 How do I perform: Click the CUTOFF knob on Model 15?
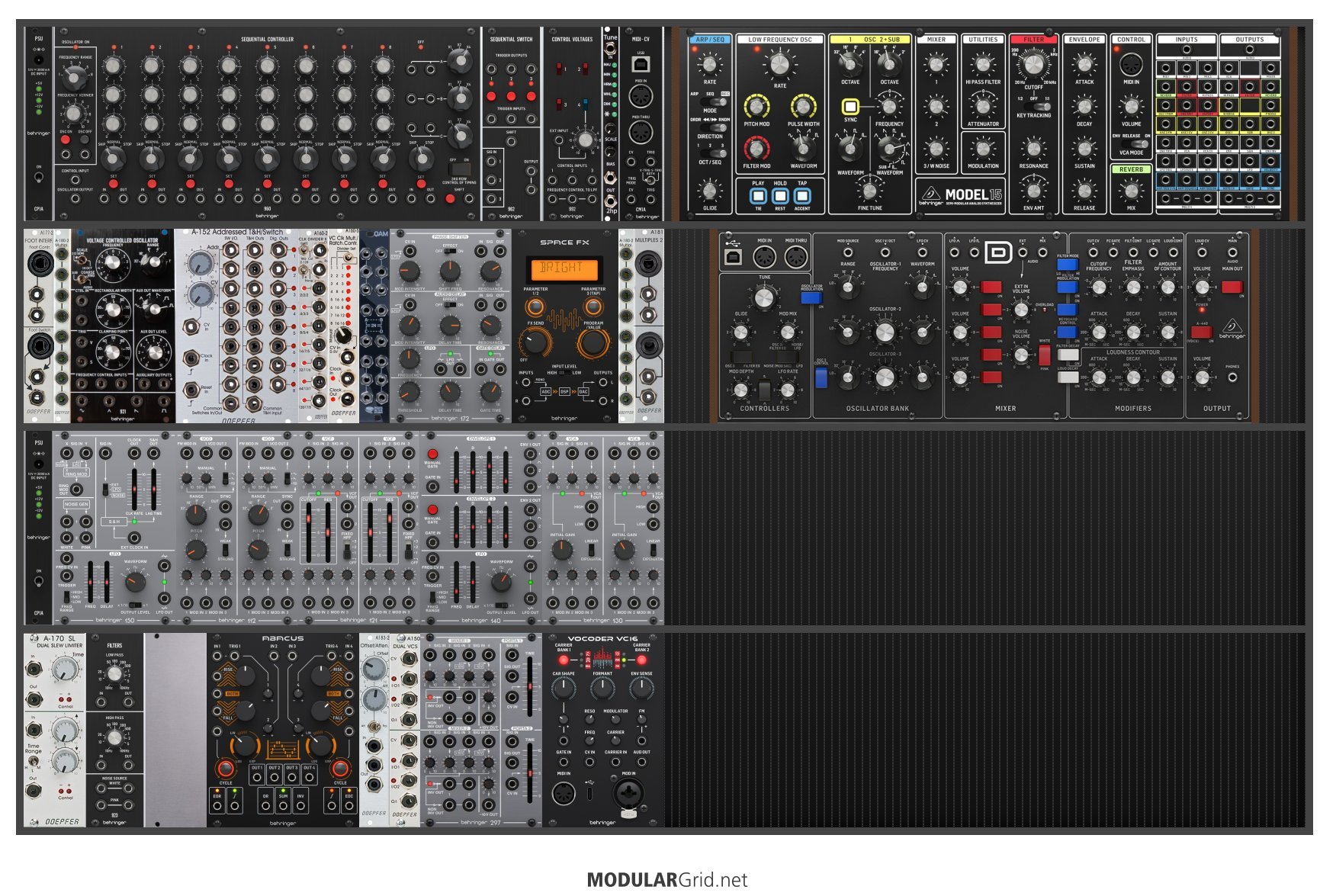pos(1033,65)
